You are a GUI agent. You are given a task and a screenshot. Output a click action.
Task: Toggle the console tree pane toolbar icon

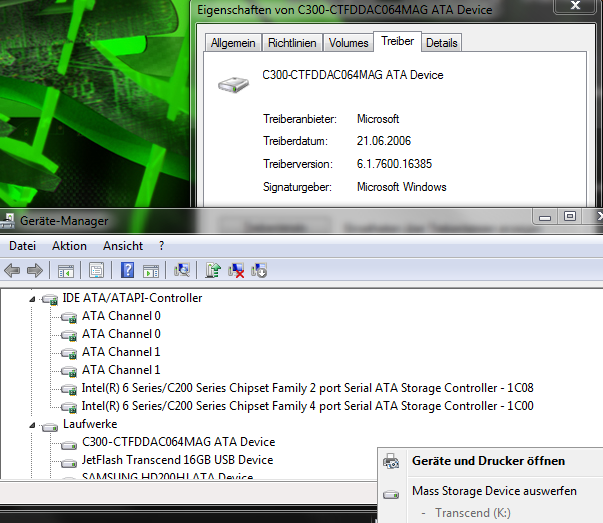[66, 271]
